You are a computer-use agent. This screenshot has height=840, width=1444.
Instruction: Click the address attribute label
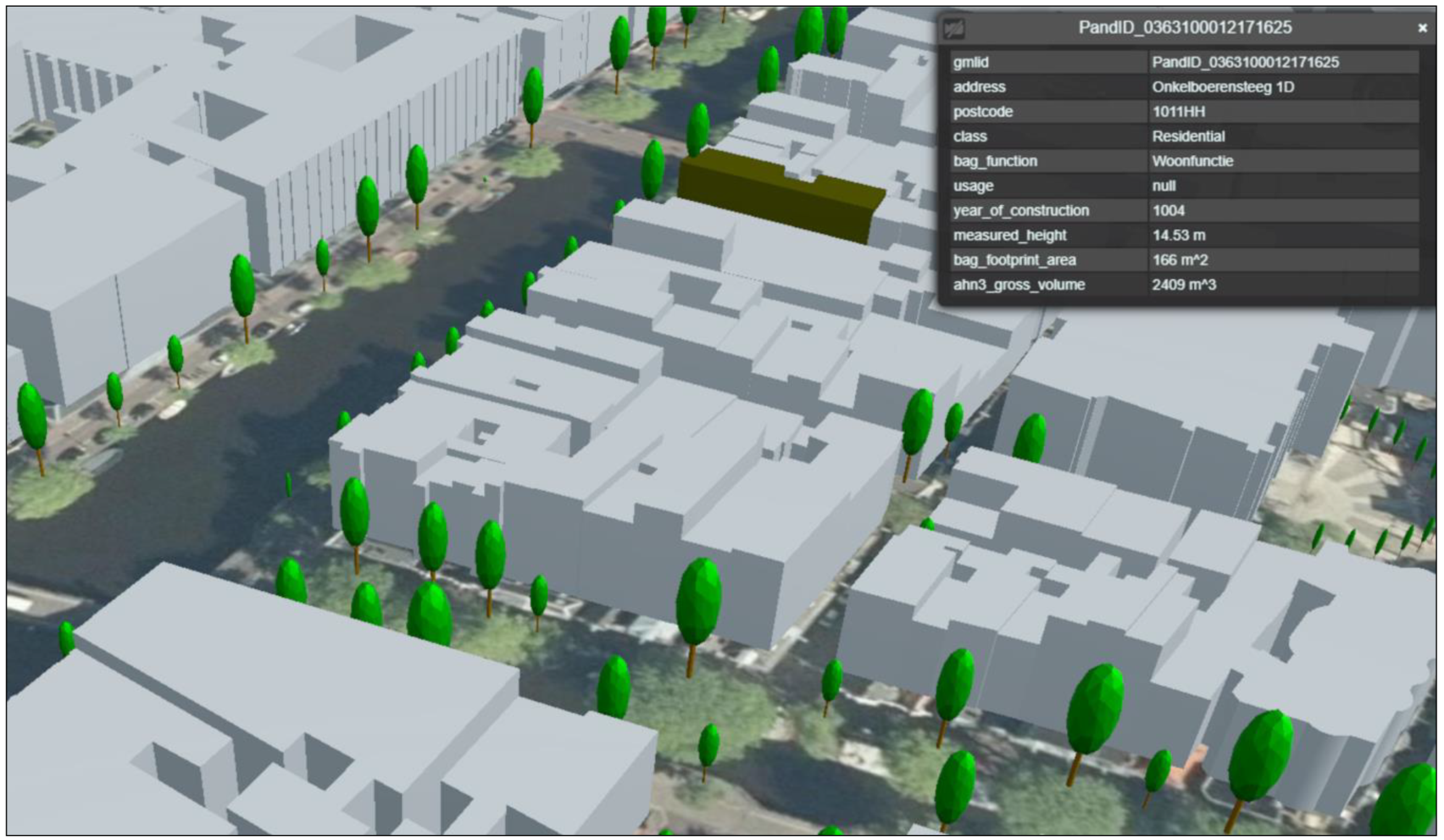pos(979,87)
